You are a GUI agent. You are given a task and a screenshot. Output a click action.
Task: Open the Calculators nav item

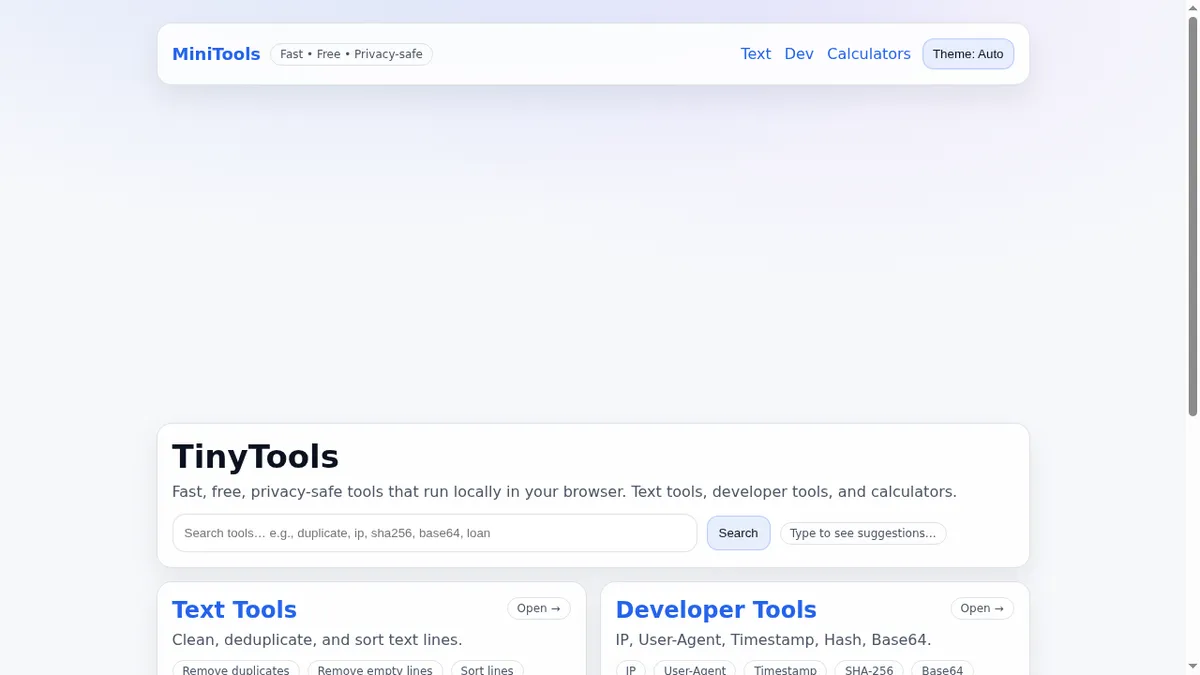869,54
